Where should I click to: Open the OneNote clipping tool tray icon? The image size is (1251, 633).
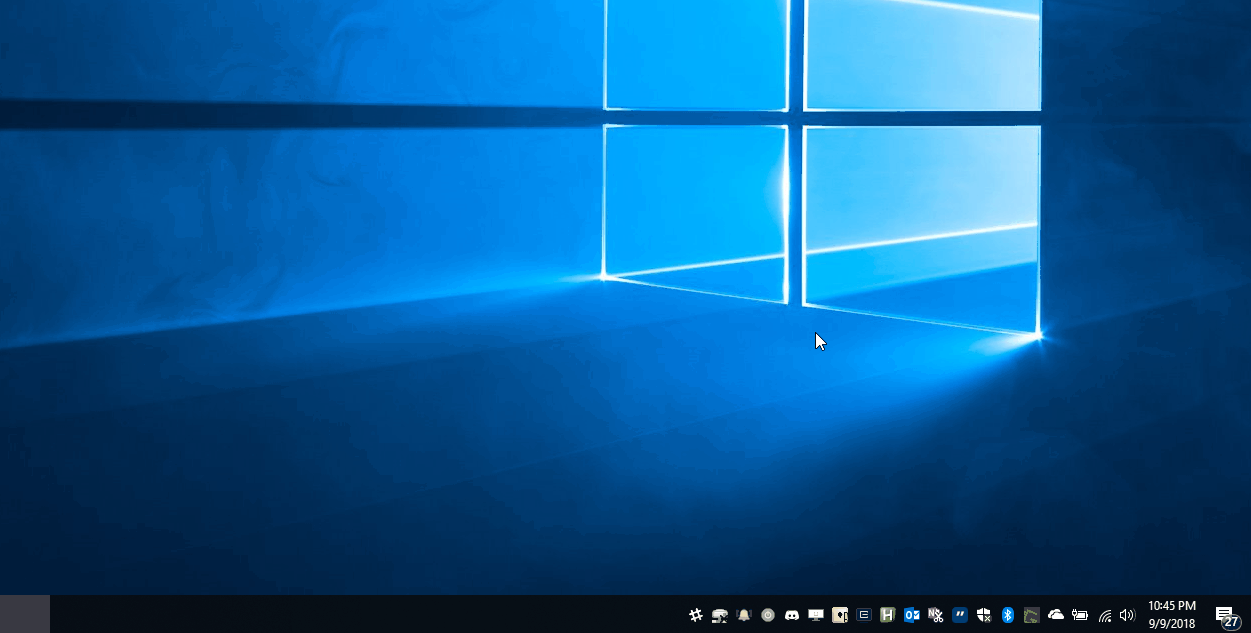coord(936,615)
